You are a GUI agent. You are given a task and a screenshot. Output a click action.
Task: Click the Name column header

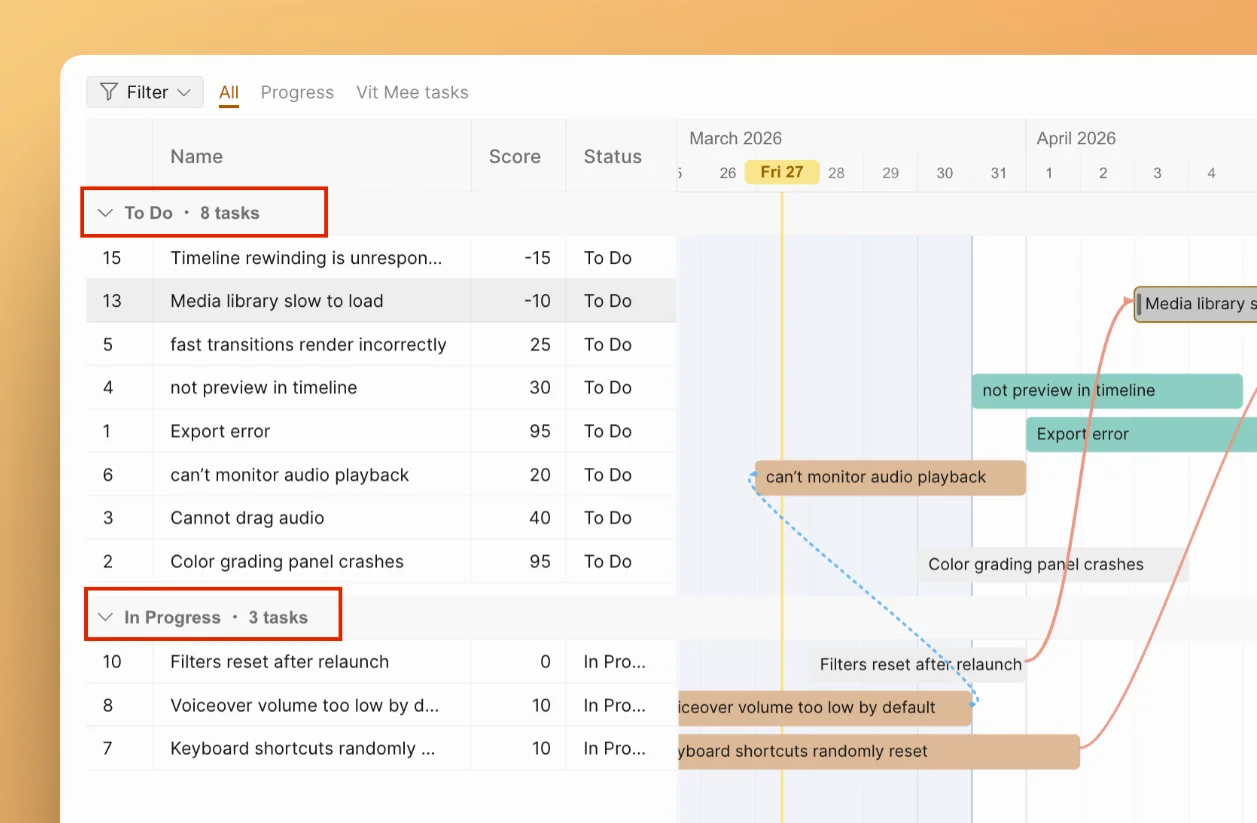point(196,156)
